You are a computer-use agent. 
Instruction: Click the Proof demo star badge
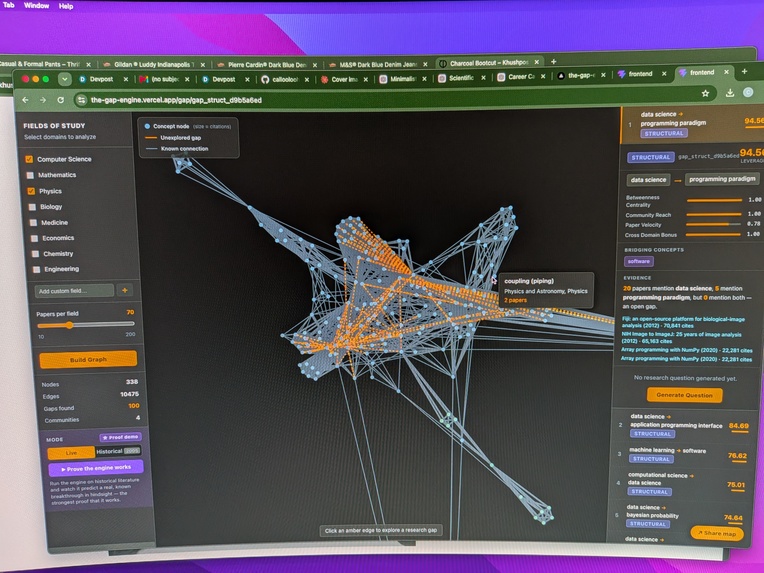(120, 437)
